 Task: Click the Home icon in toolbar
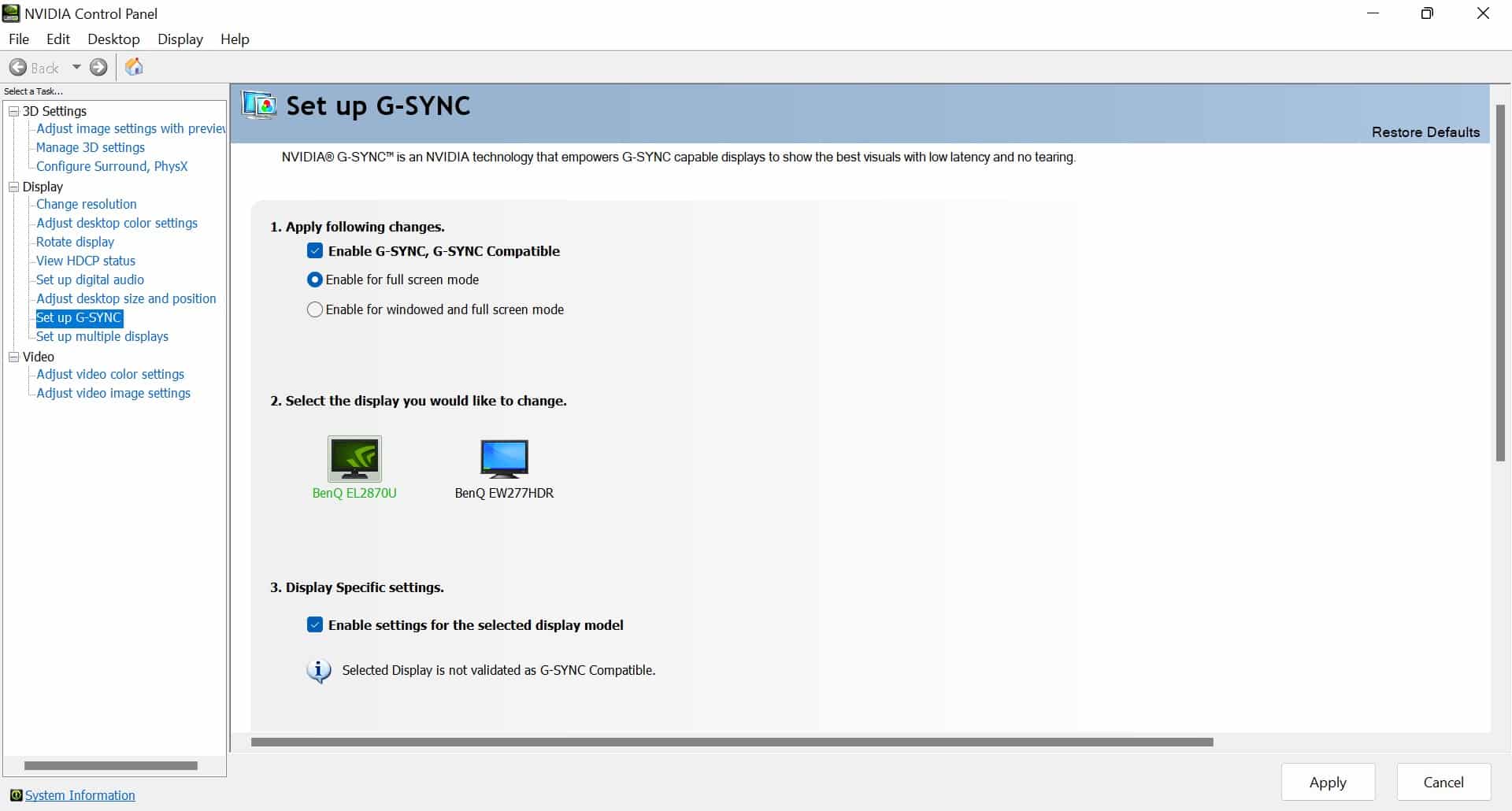click(134, 67)
